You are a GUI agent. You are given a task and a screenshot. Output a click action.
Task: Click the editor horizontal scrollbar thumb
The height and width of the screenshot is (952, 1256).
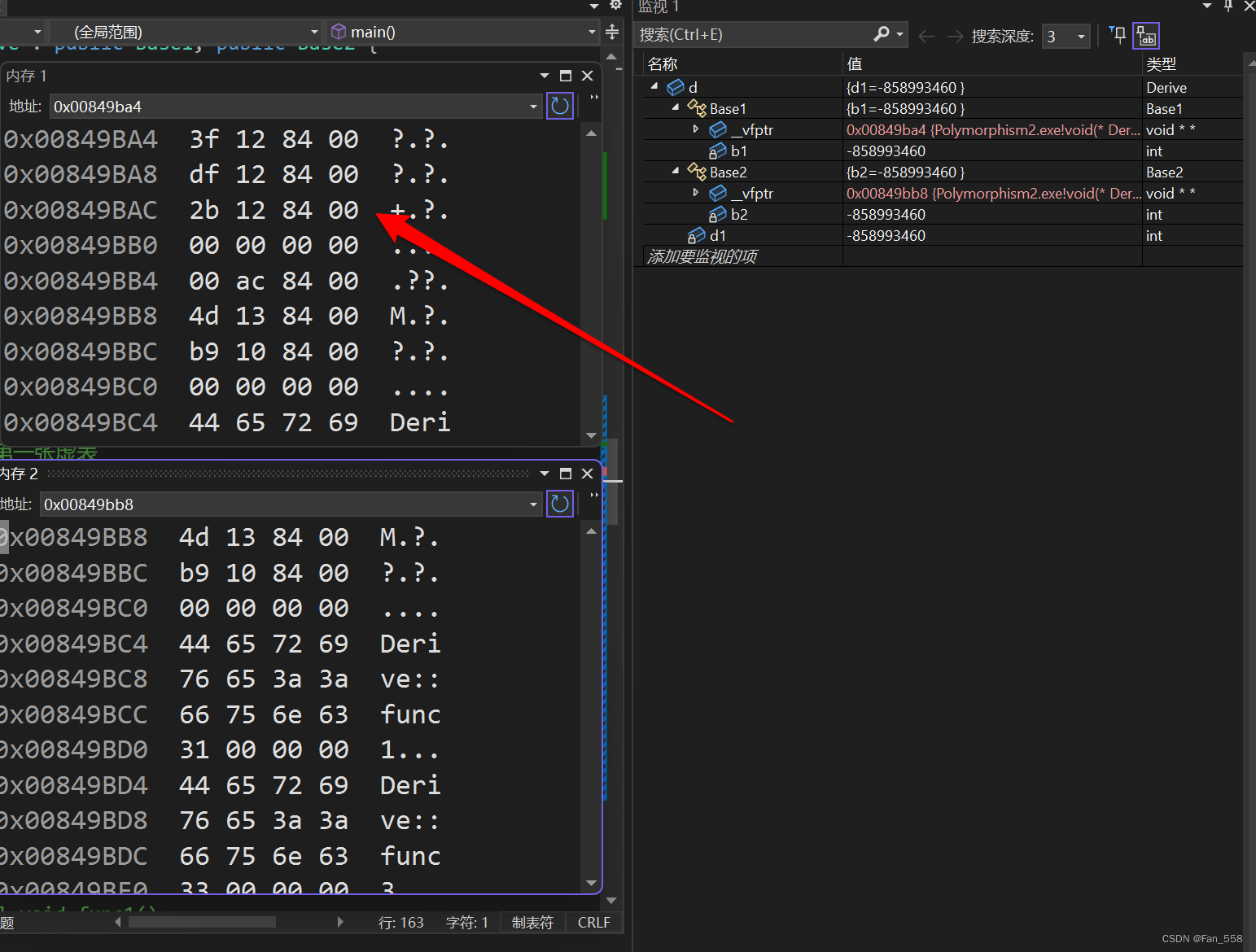(202, 922)
